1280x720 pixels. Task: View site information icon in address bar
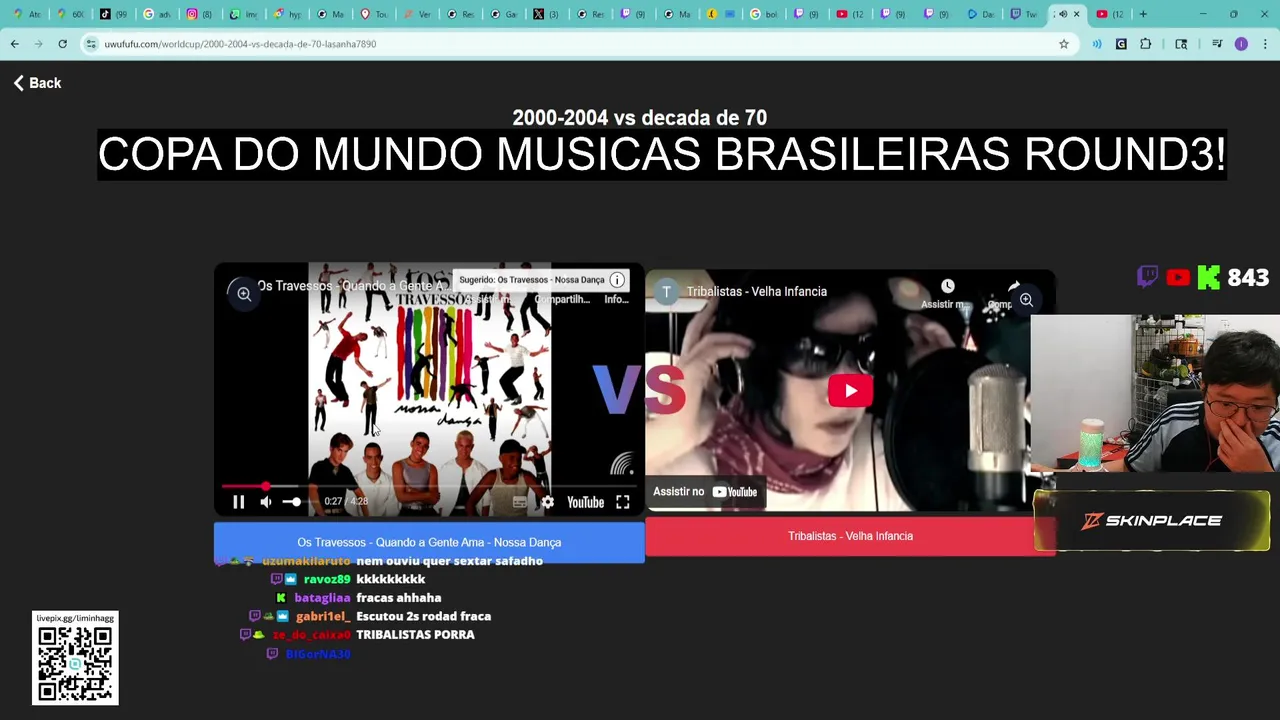91,44
